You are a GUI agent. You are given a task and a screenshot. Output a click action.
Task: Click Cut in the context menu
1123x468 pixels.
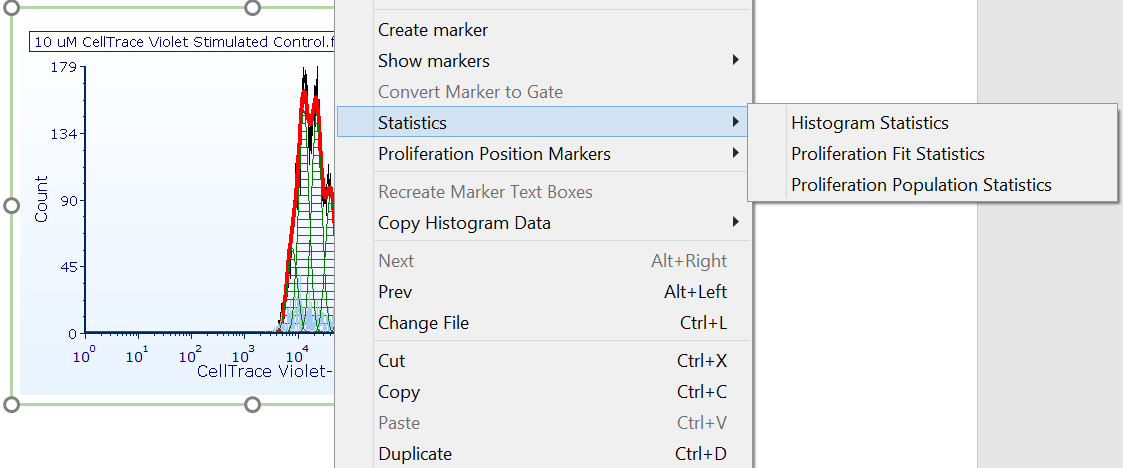pyautogui.click(x=391, y=361)
